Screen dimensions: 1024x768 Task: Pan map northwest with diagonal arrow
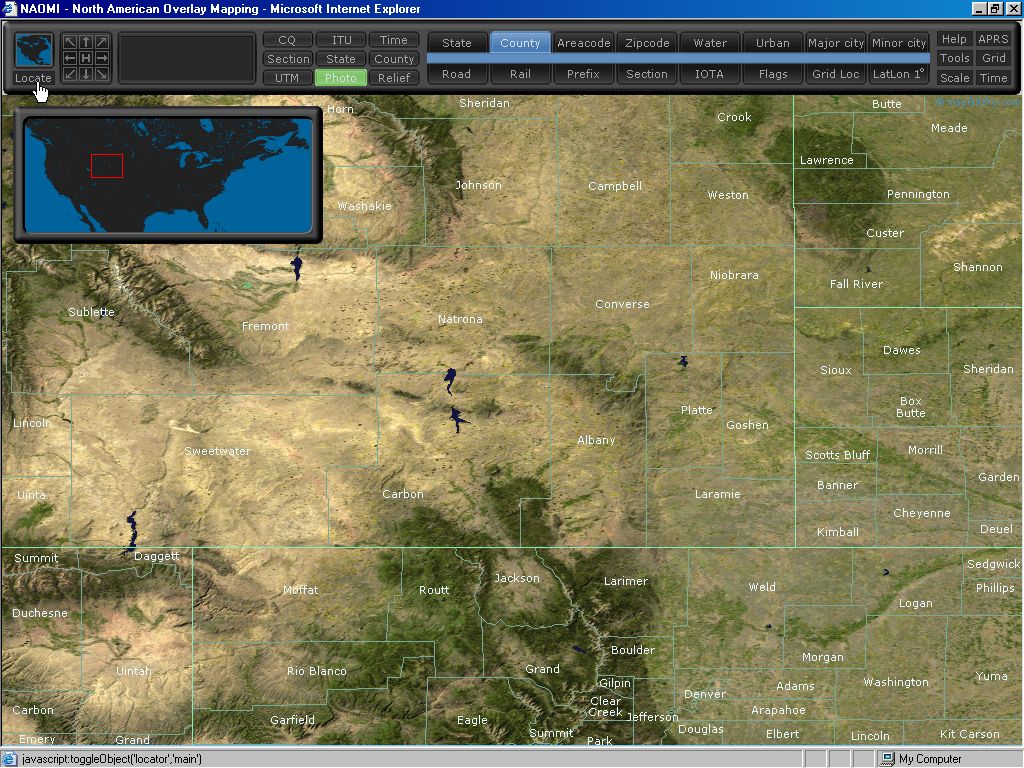[70, 42]
